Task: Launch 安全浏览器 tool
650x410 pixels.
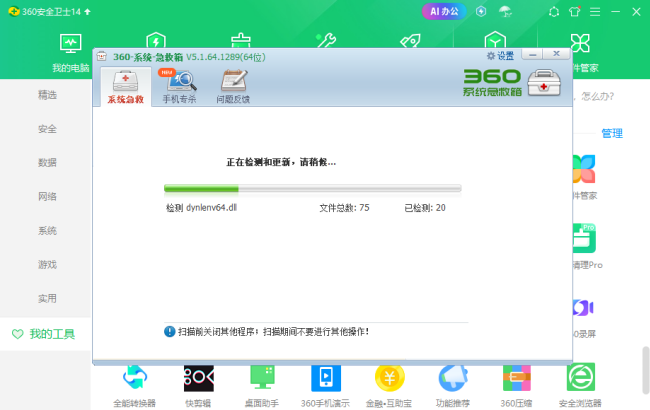Action: tap(580, 386)
